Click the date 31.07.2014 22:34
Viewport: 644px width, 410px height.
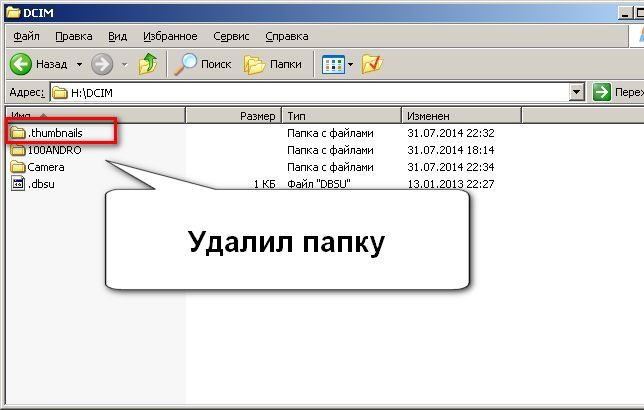451,167
